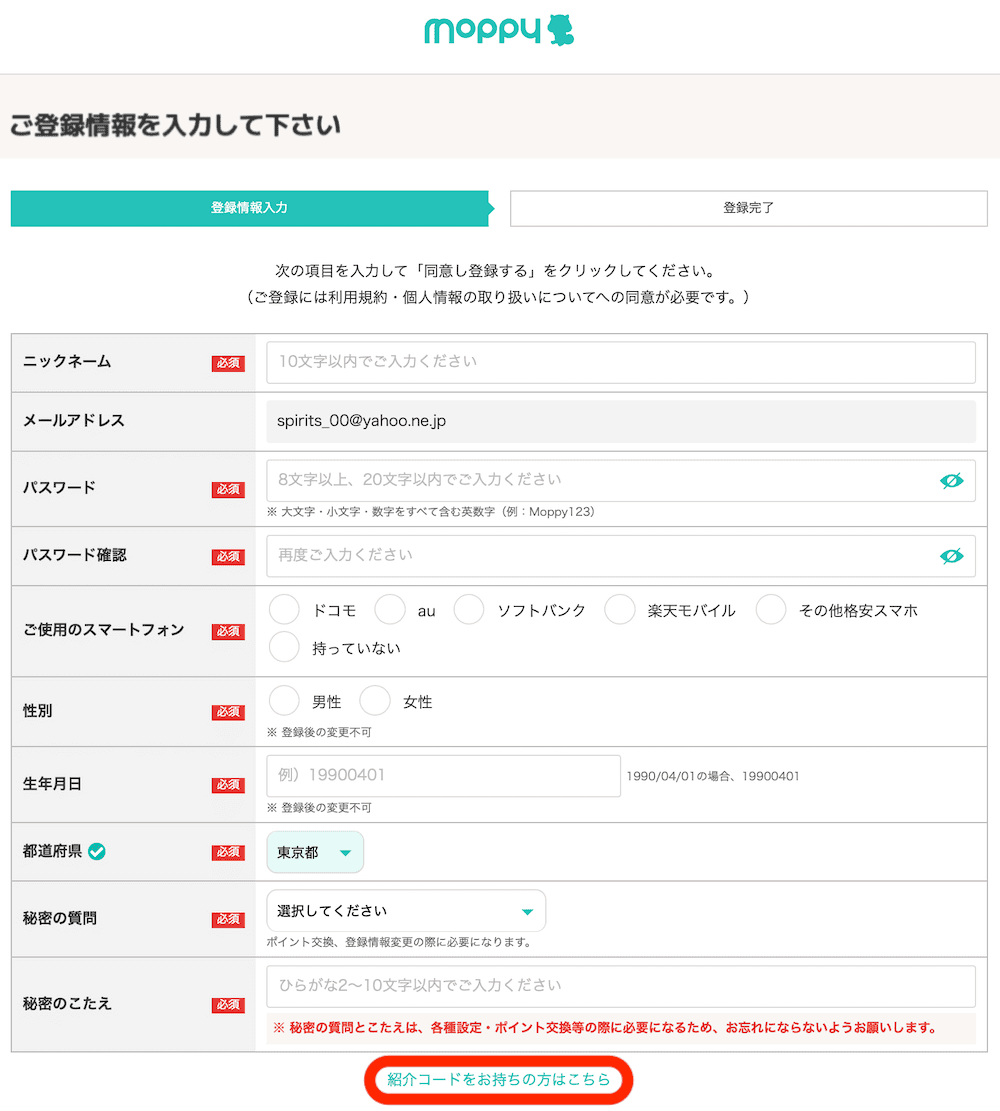Screen dimensions: 1000x1111
Task: Click the 必須 badge next to ニックネーム
Action: point(227,363)
